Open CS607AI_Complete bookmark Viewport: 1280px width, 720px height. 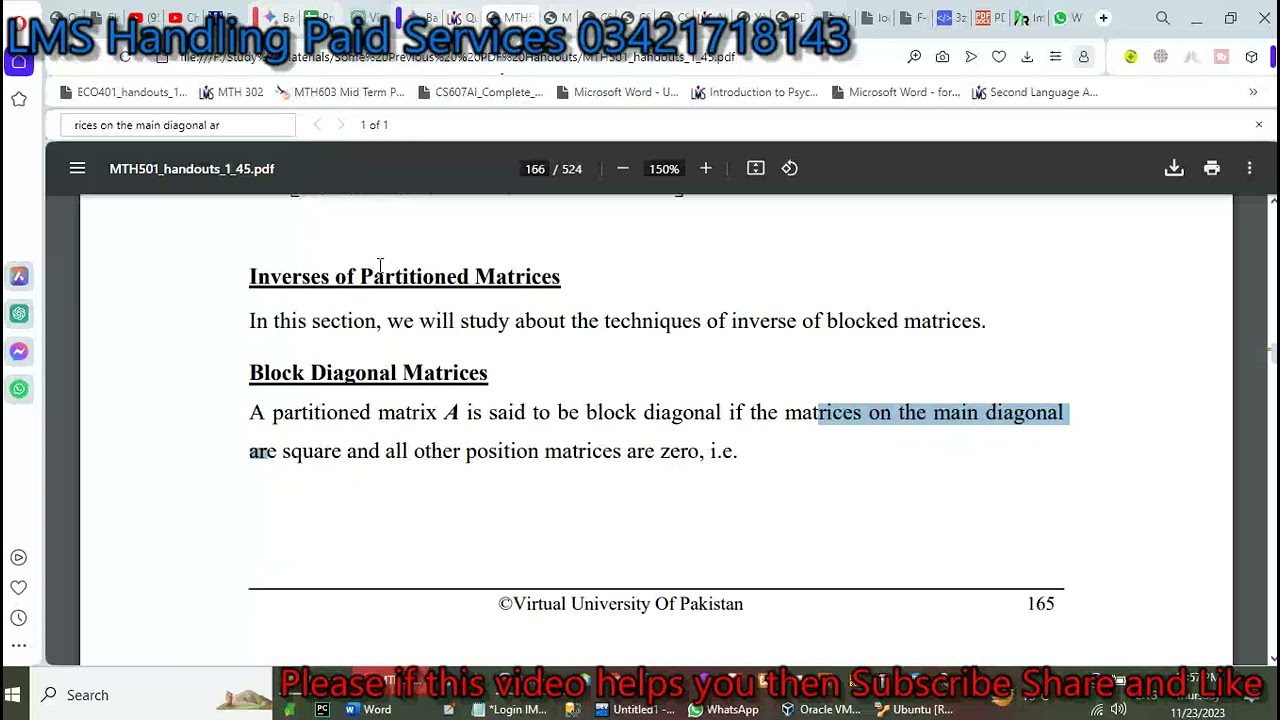[479, 92]
